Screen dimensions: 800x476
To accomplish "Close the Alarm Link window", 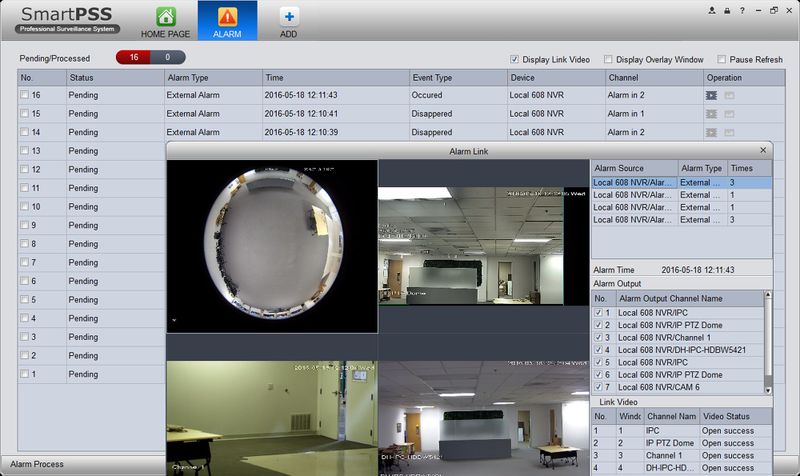I will [763, 150].
